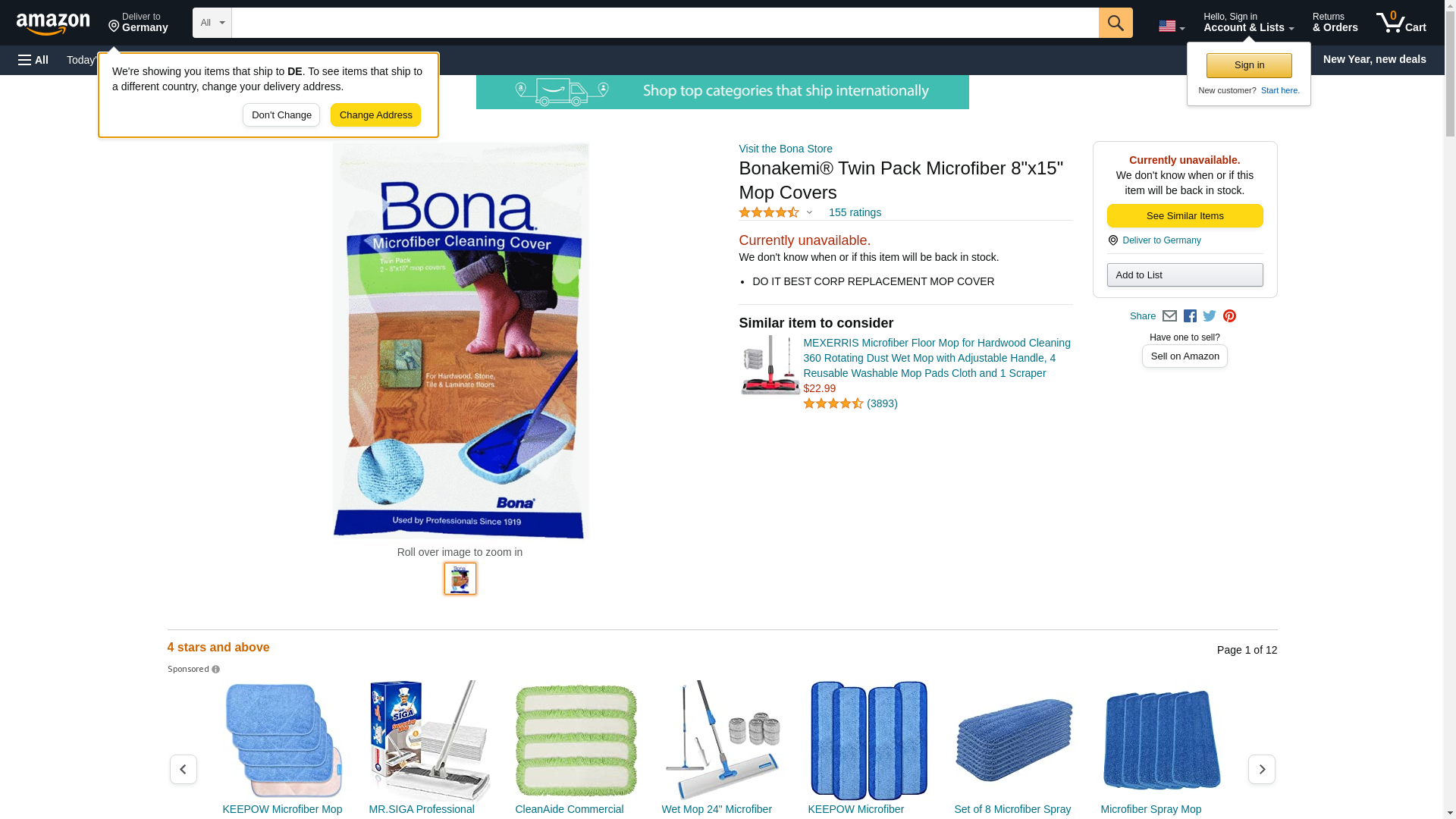Click the Amazon logo
This screenshot has width=1456, height=819.
tap(53, 24)
